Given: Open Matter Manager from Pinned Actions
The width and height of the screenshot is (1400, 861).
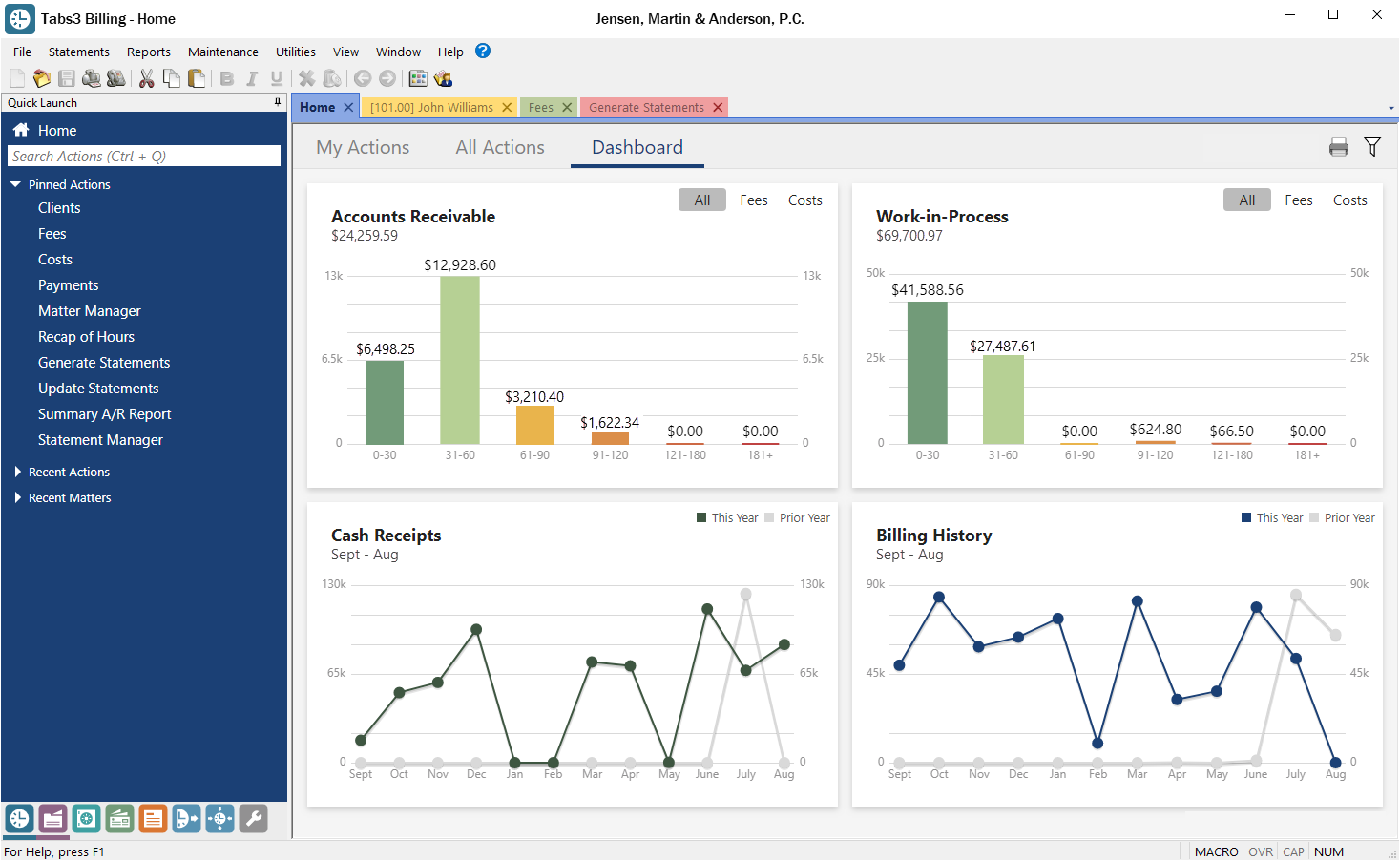Looking at the screenshot, I should click(89, 310).
